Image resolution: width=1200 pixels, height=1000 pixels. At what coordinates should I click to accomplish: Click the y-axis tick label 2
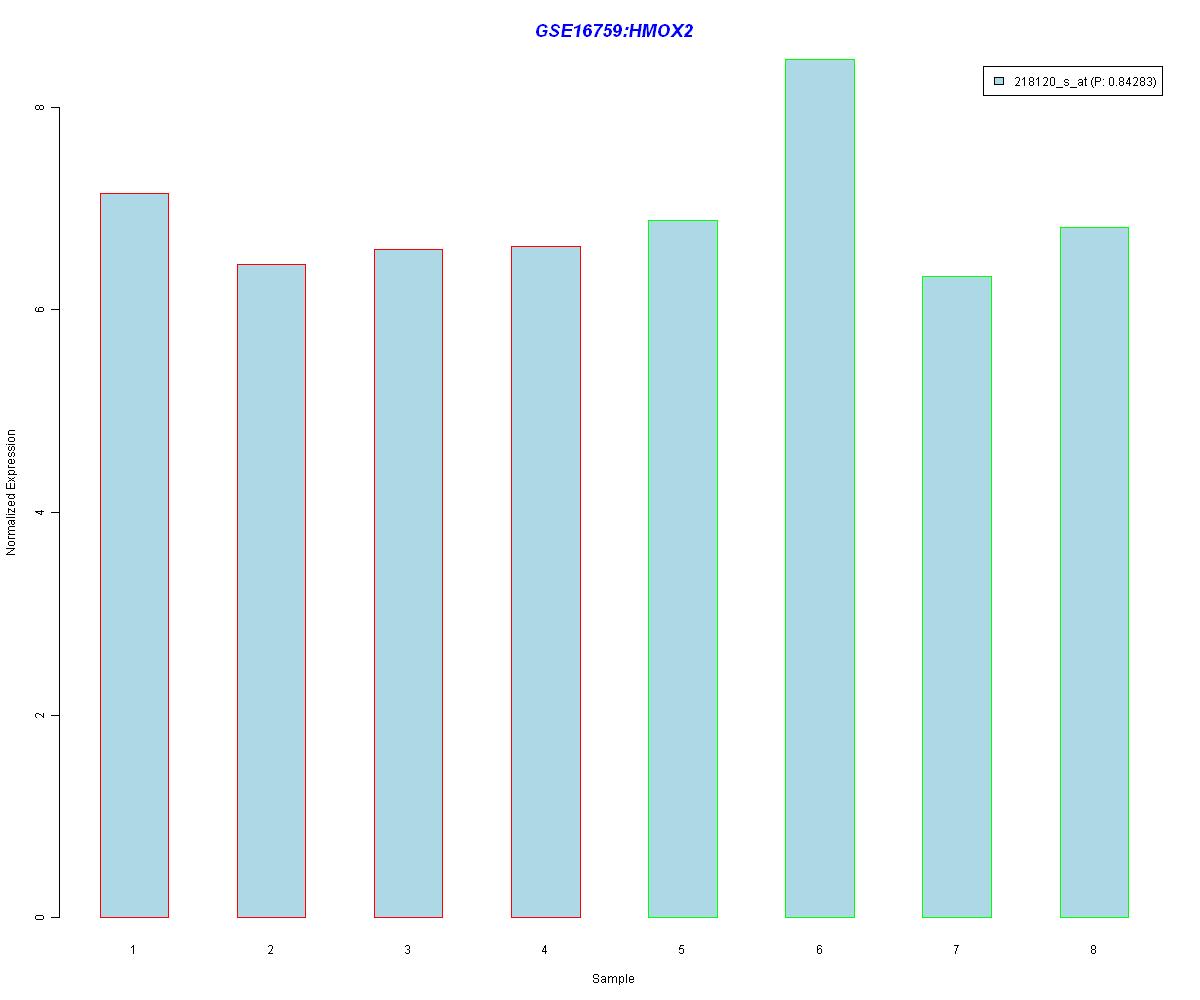41,715
